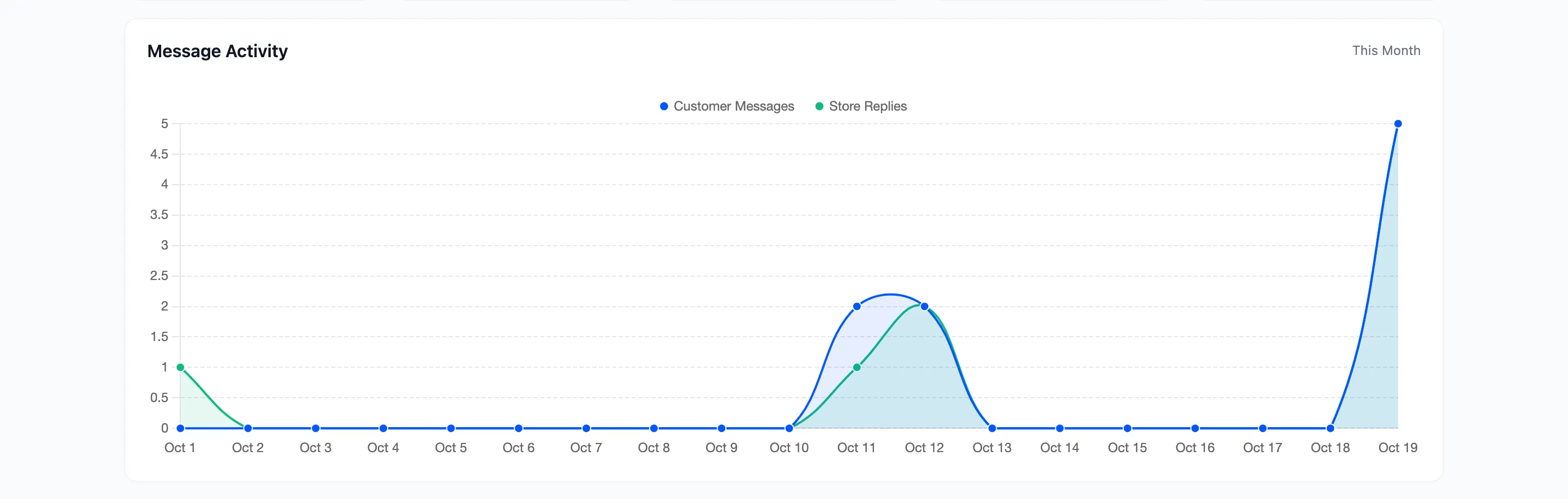Select the Oct 3 data point at 0
The image size is (1568, 499).
click(x=315, y=428)
